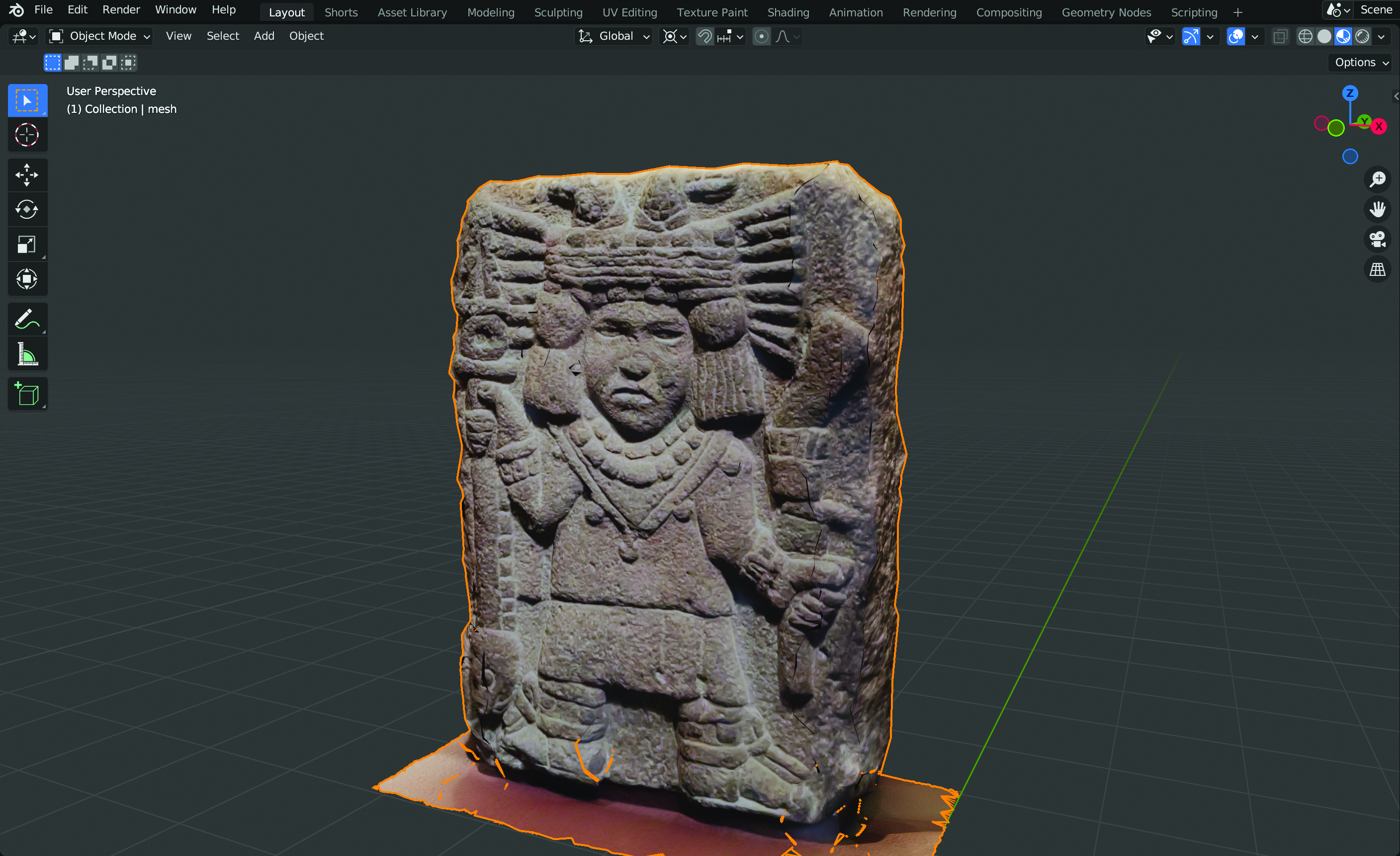Choose extend selection mode icon
The height and width of the screenshot is (856, 1400).
click(72, 63)
